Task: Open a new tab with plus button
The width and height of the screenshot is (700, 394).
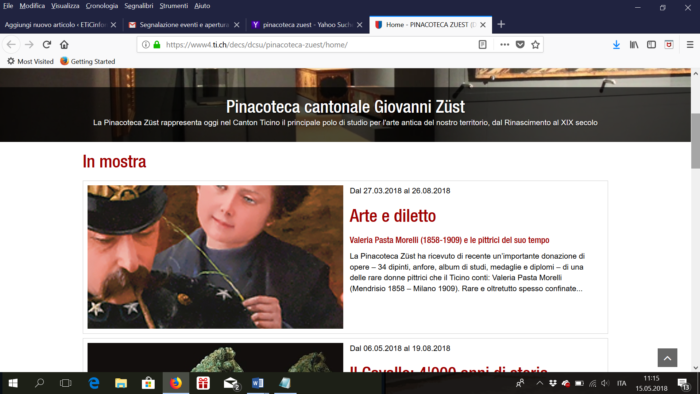Action: (501, 25)
